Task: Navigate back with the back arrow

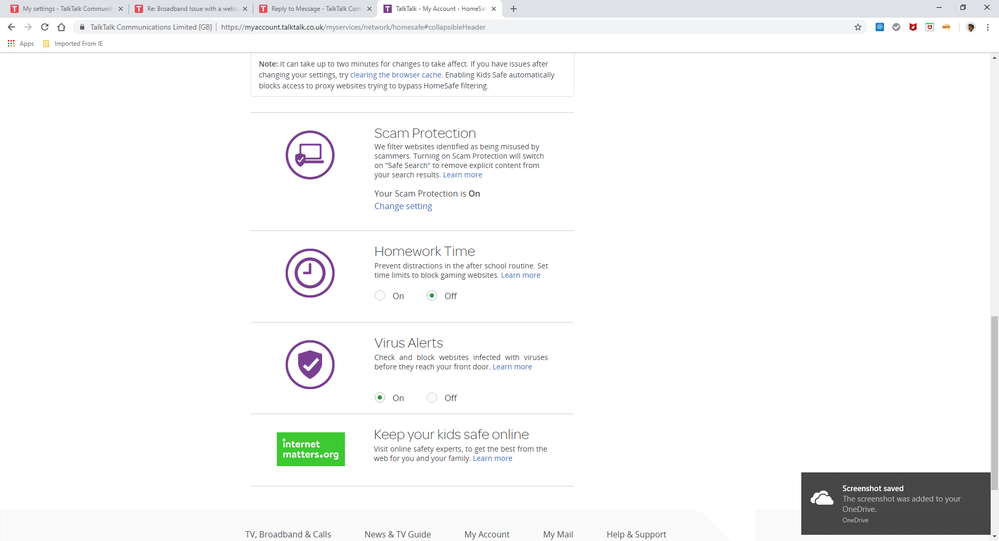Action: 11,27
